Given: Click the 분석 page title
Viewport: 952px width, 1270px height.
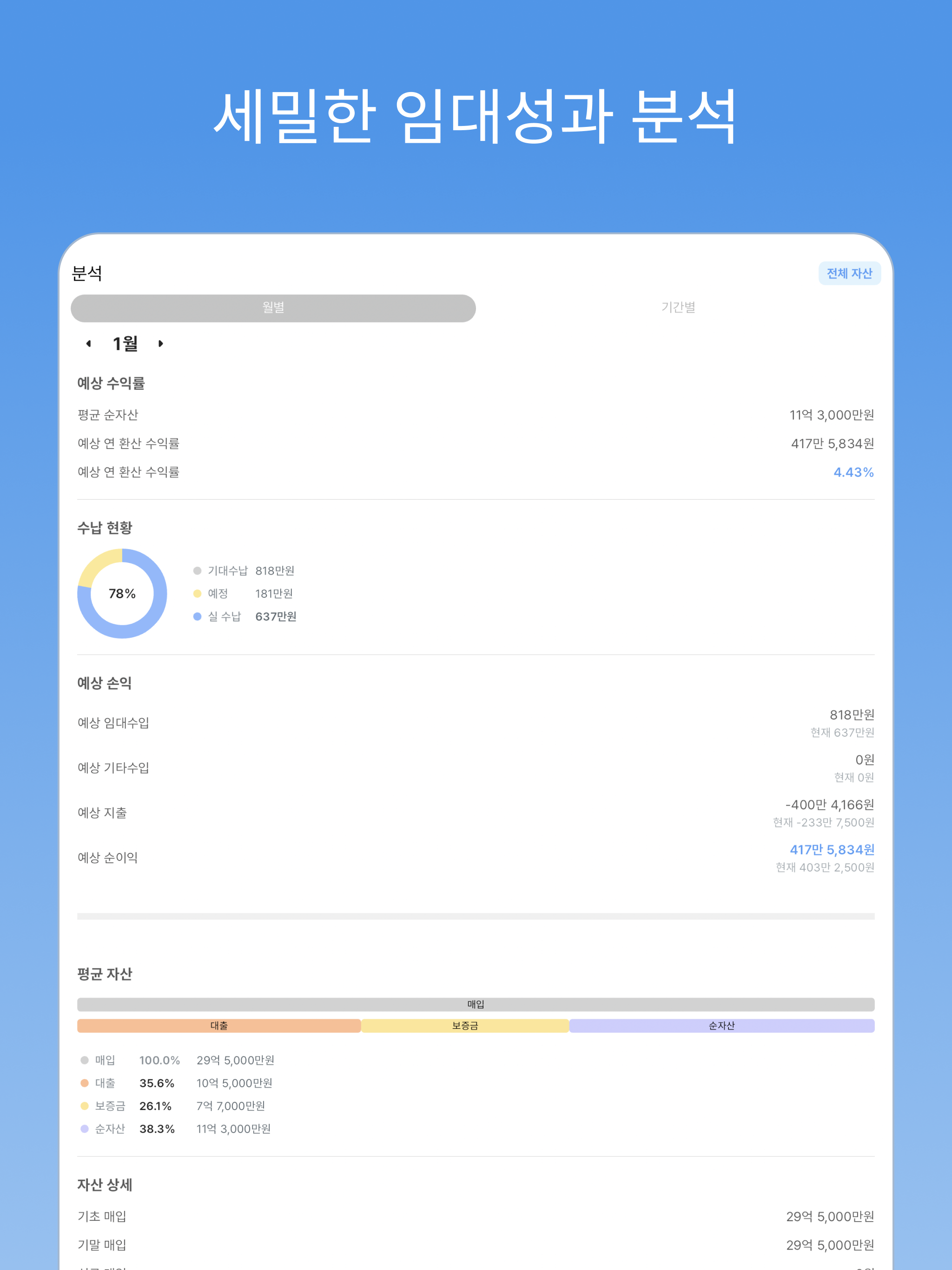Looking at the screenshot, I should pos(87,273).
